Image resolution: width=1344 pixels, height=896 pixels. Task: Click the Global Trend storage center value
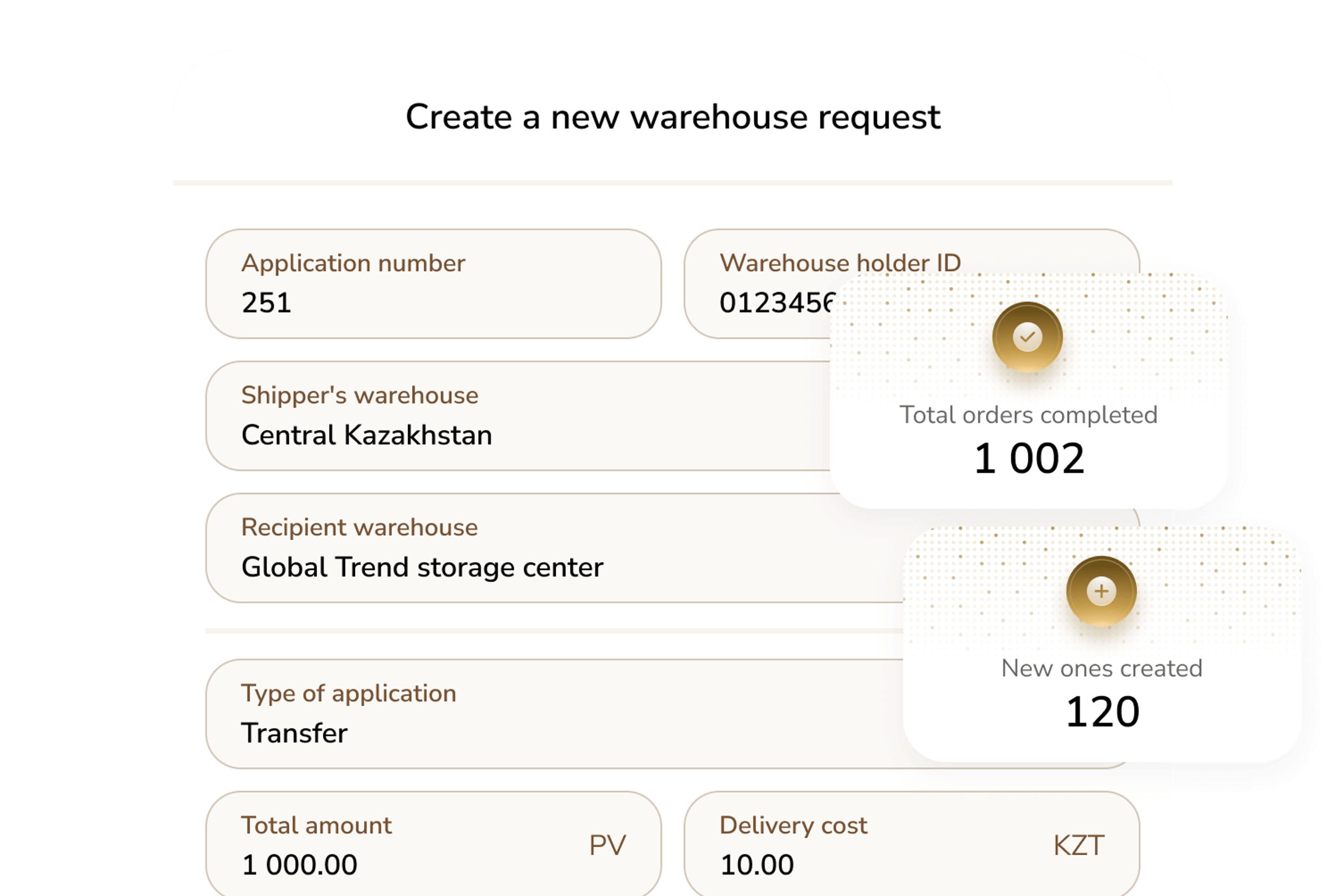422,567
